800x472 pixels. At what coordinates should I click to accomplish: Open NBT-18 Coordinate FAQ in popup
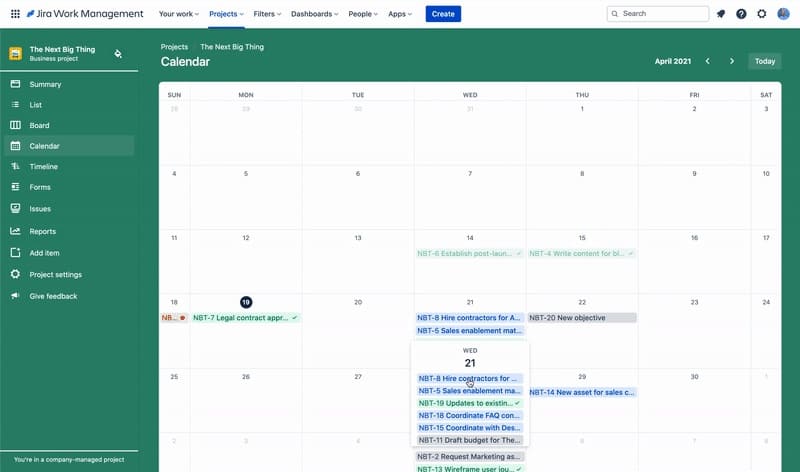tap(470, 415)
